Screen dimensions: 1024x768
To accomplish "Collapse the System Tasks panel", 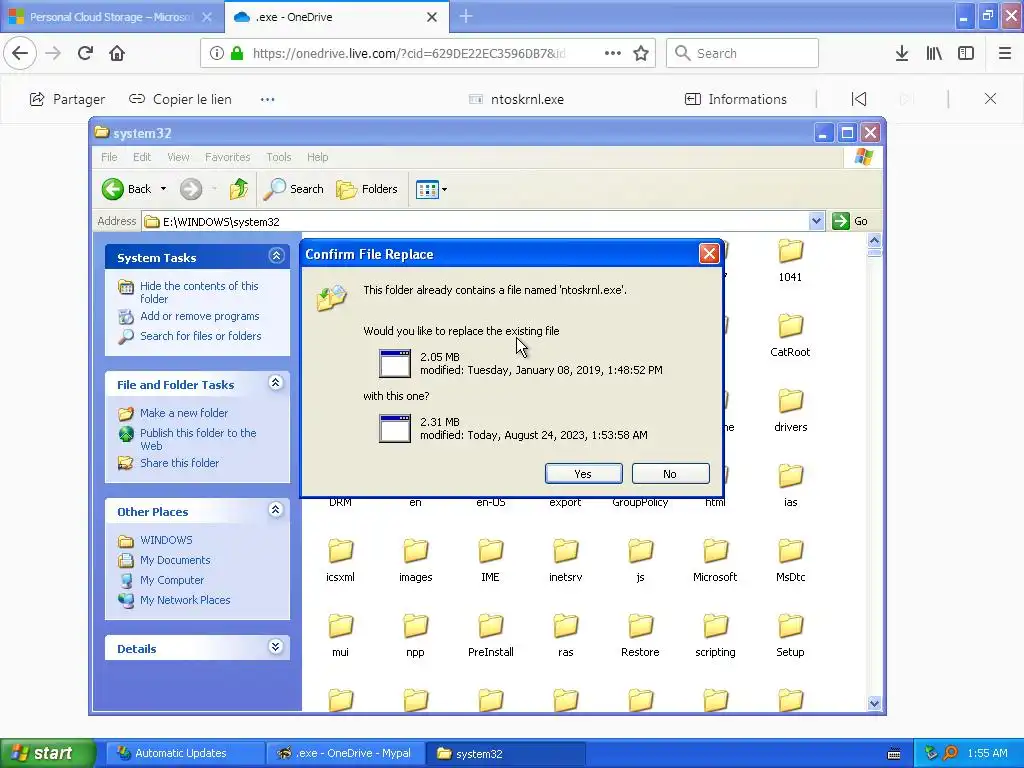I will click(276, 255).
